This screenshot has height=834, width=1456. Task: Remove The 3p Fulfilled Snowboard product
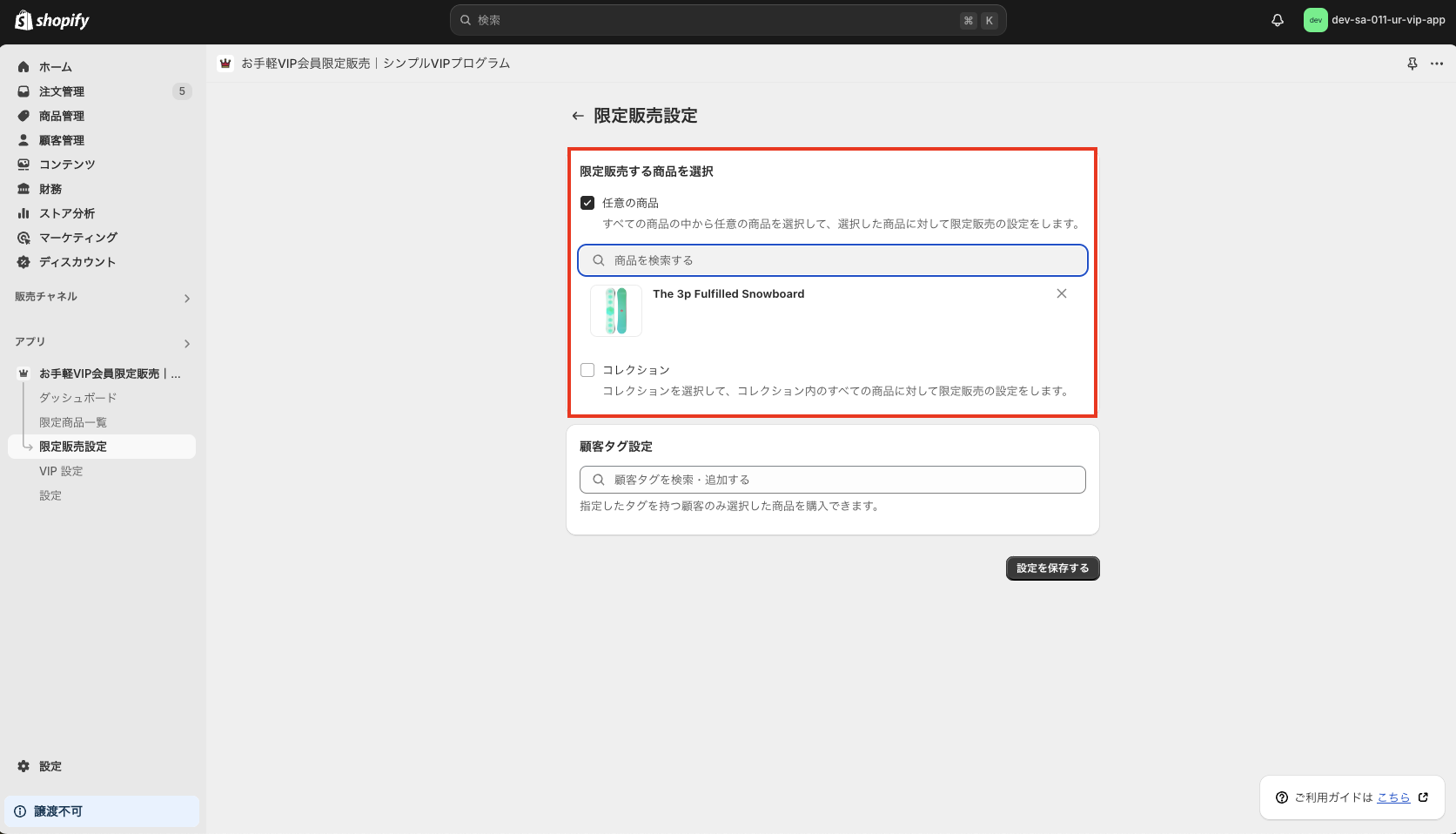tap(1061, 293)
